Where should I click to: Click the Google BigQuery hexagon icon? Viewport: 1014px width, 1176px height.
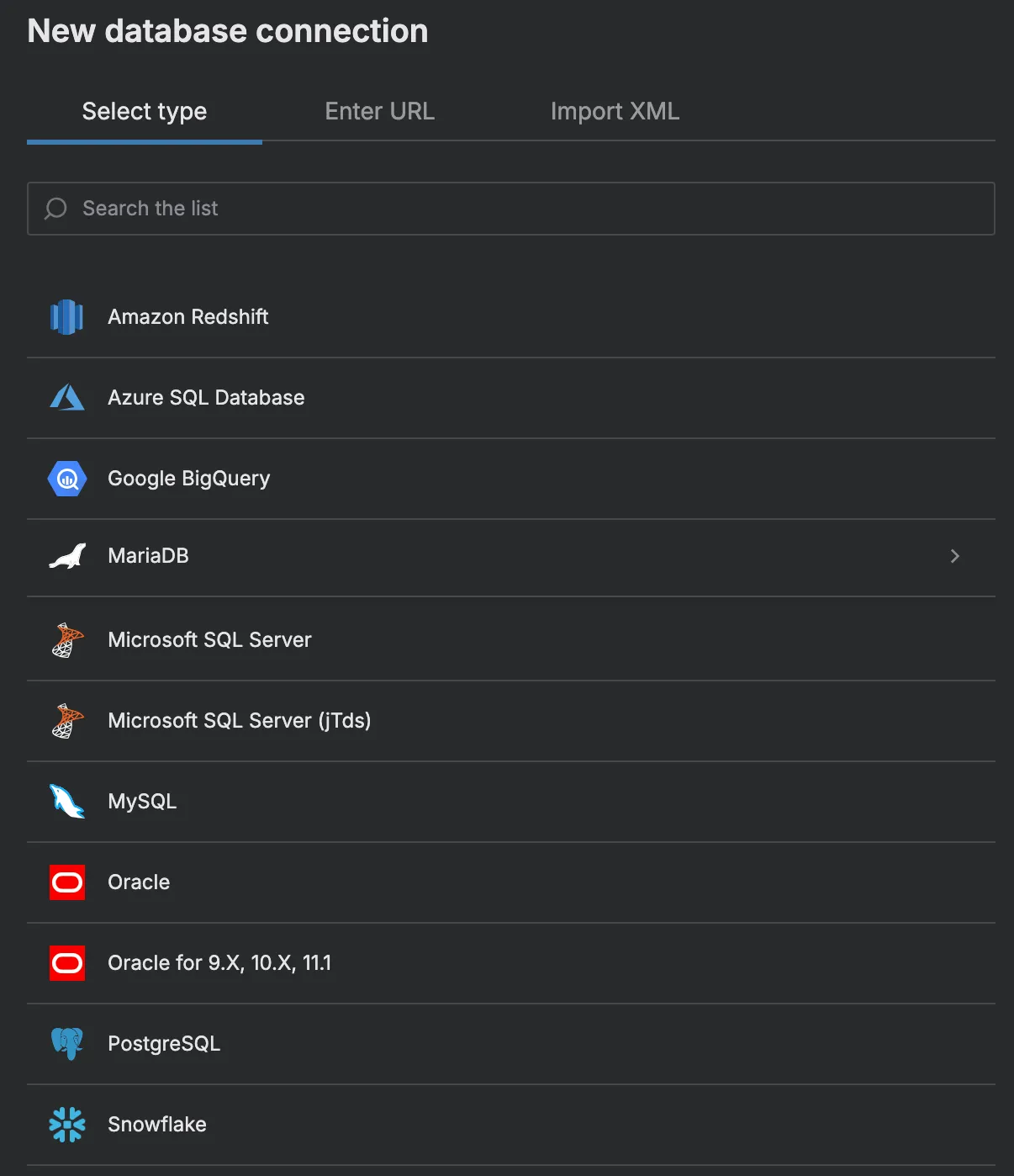point(66,479)
